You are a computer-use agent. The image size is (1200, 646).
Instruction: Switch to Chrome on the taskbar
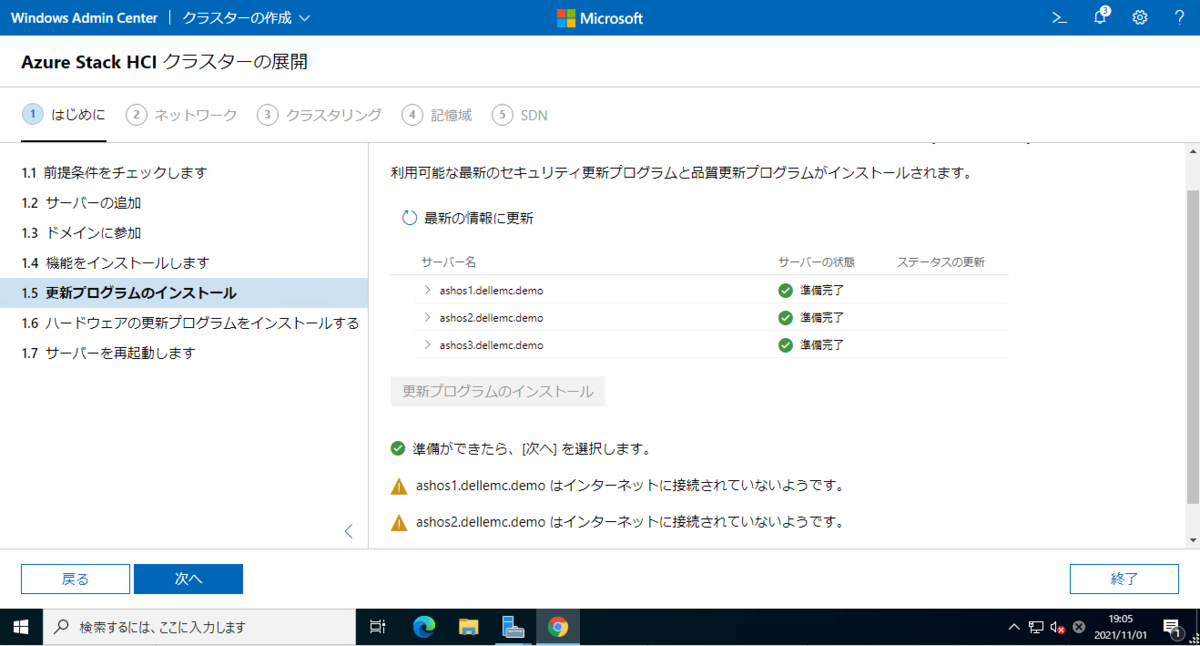pos(558,627)
